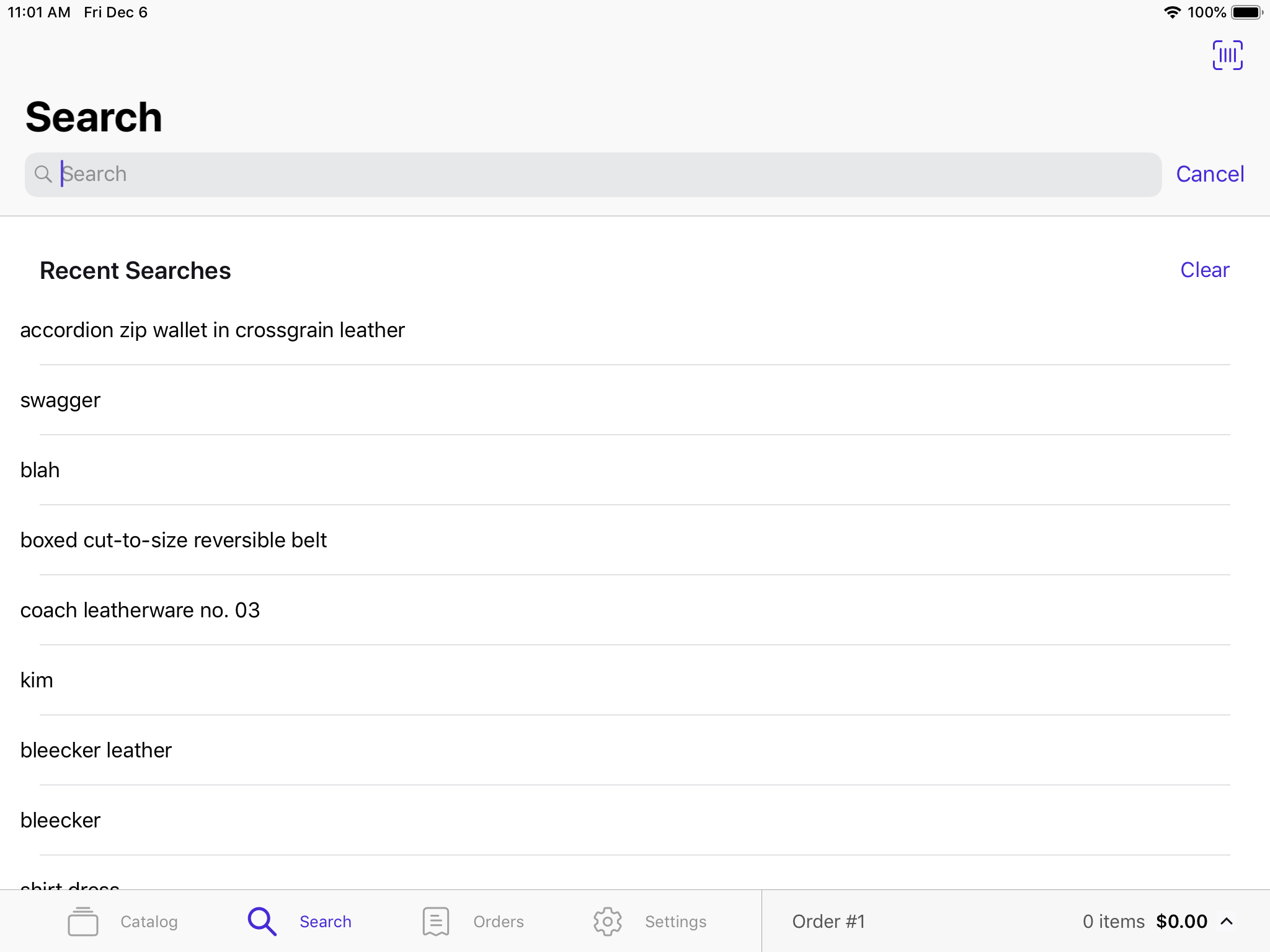Tap the Orders receipt icon
Screen dimensions: 1270x952
coord(436,922)
